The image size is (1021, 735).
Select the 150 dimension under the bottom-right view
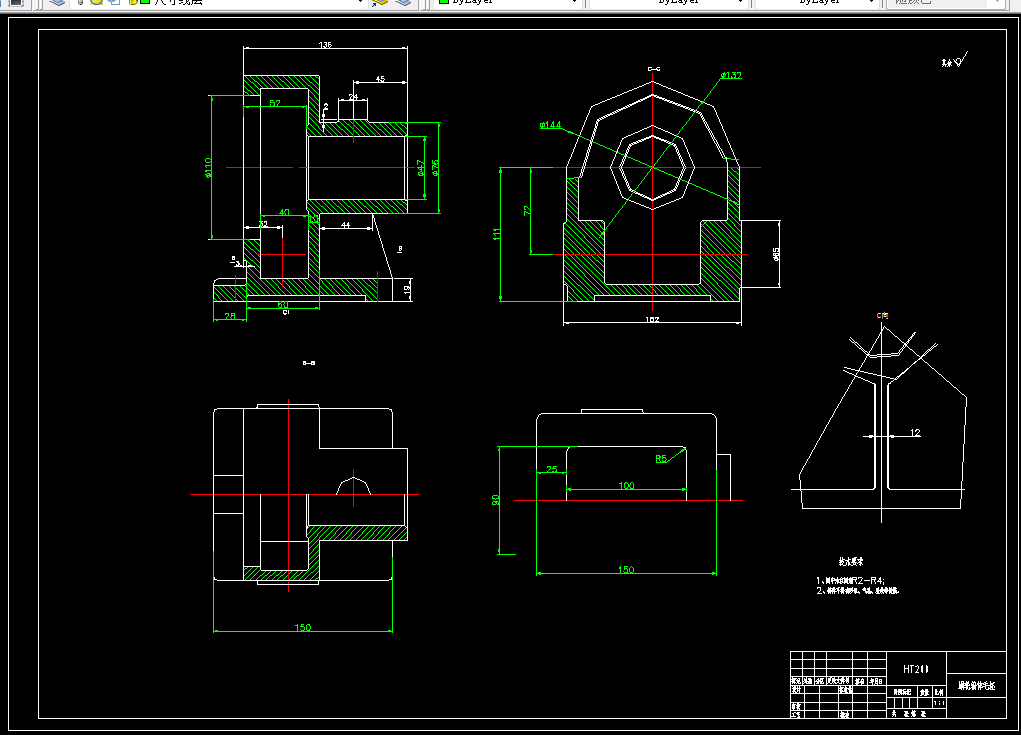pyautogui.click(x=626, y=569)
